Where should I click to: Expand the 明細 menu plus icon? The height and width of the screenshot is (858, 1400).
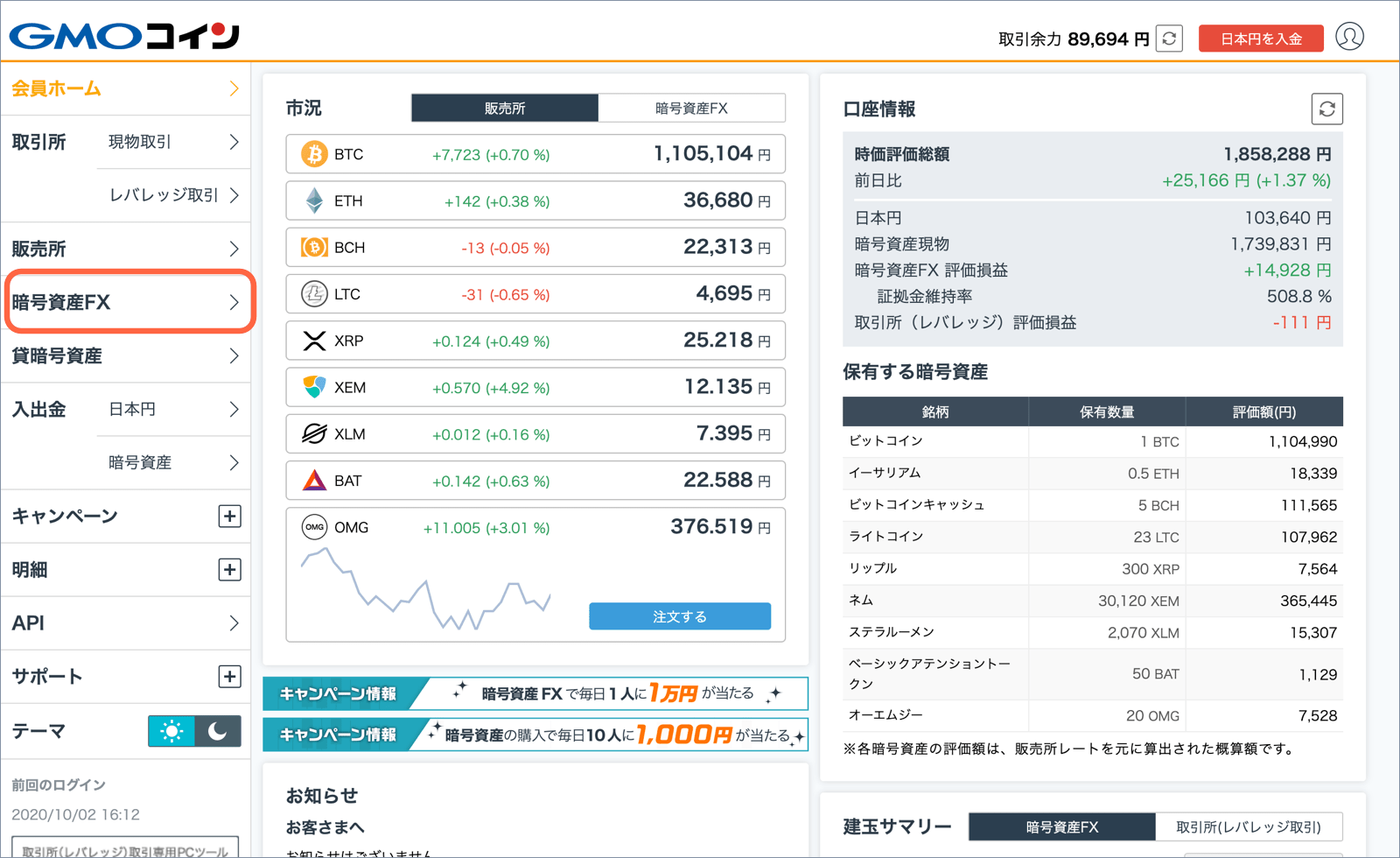pyautogui.click(x=229, y=570)
